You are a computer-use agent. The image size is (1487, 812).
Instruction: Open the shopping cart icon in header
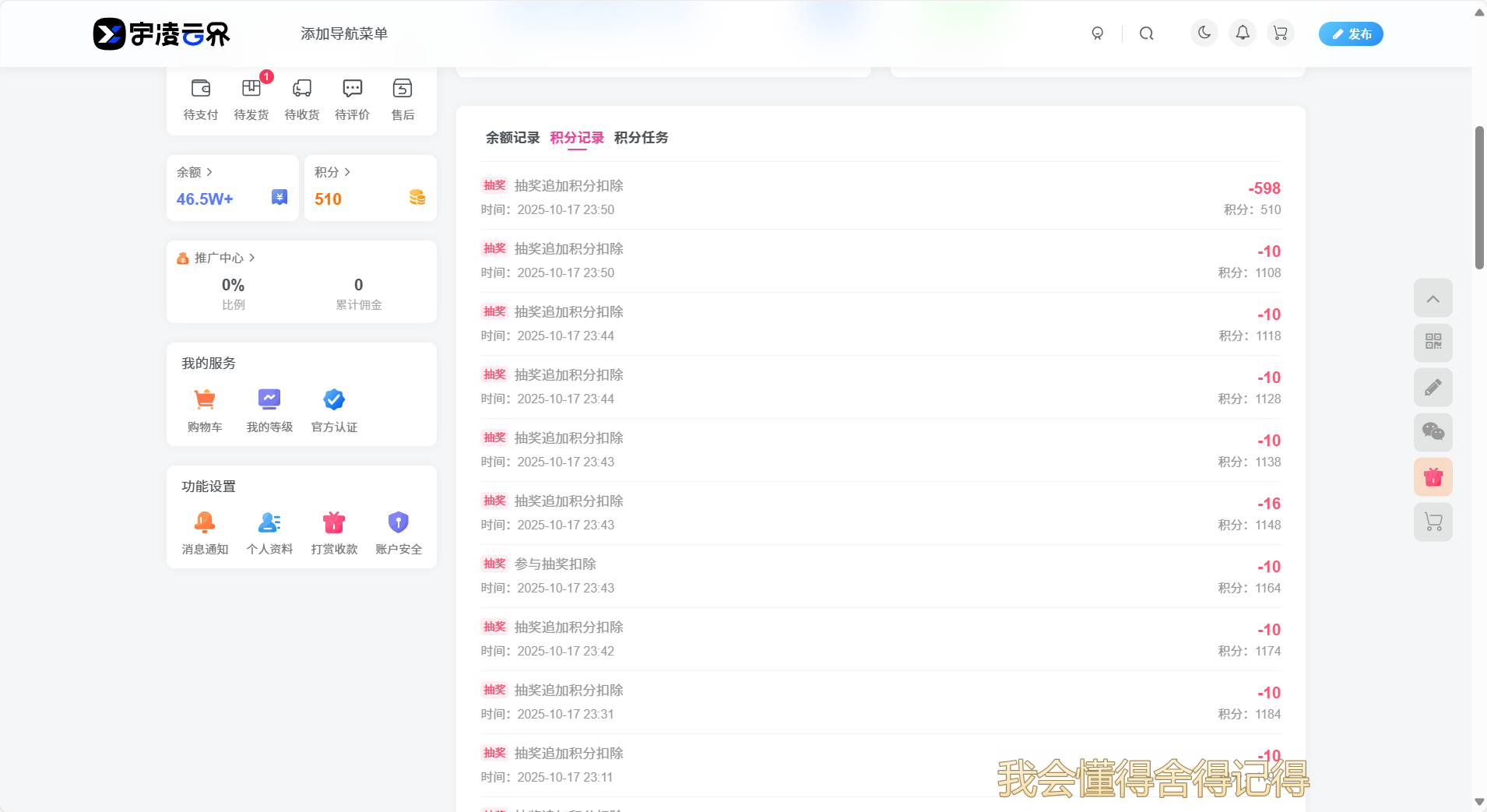tap(1280, 33)
